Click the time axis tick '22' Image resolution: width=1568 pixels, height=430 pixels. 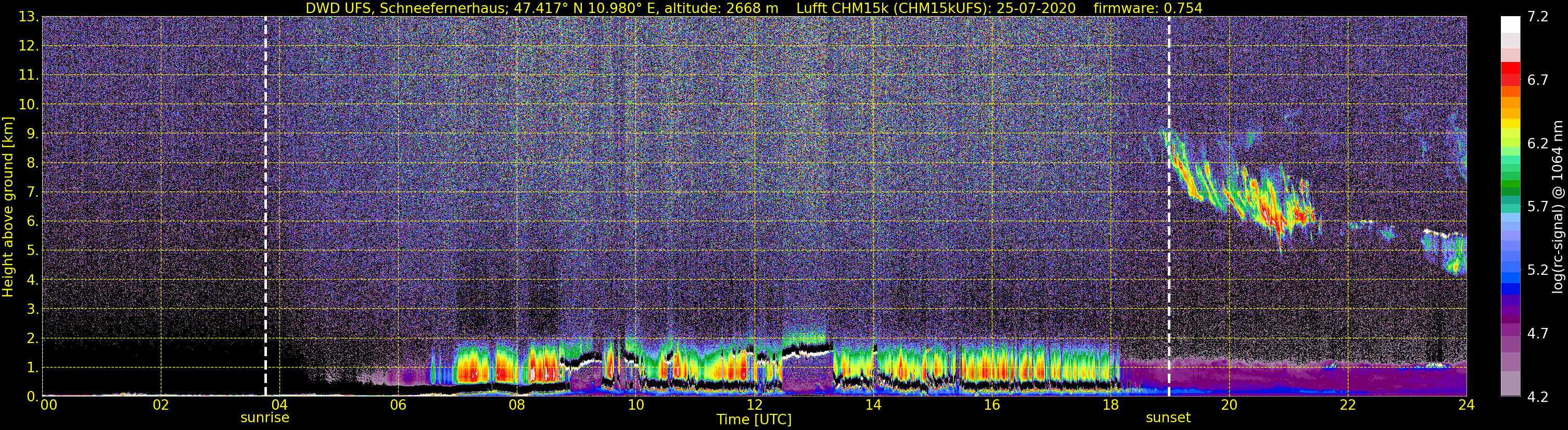click(x=1348, y=405)
